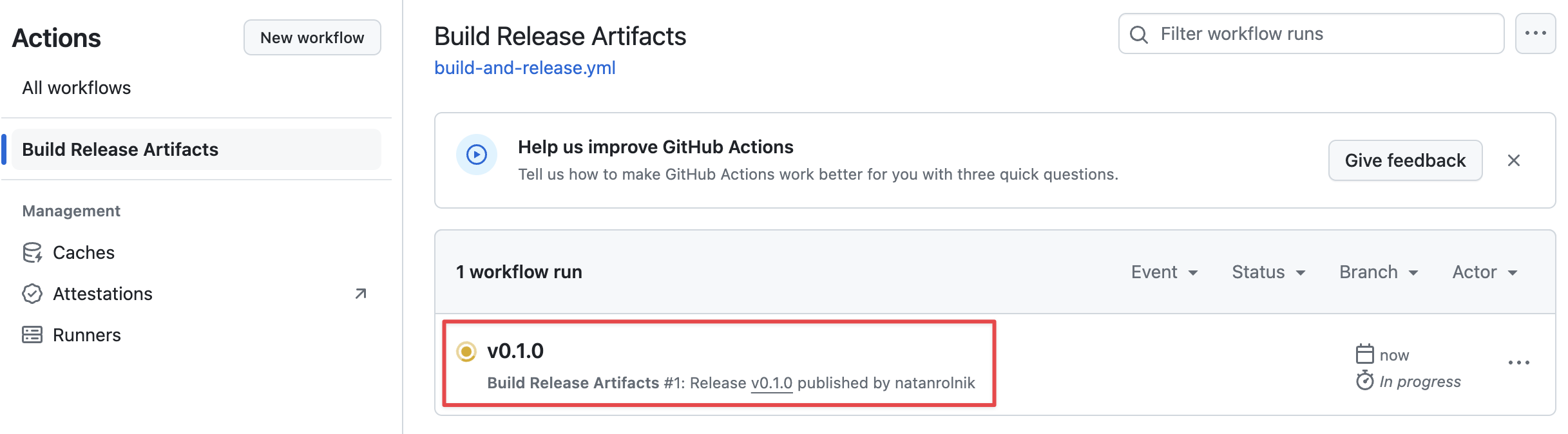Select Build Release Artifacts workflow in sidebar
Image resolution: width=1568 pixels, height=434 pixels.
pyautogui.click(x=120, y=149)
